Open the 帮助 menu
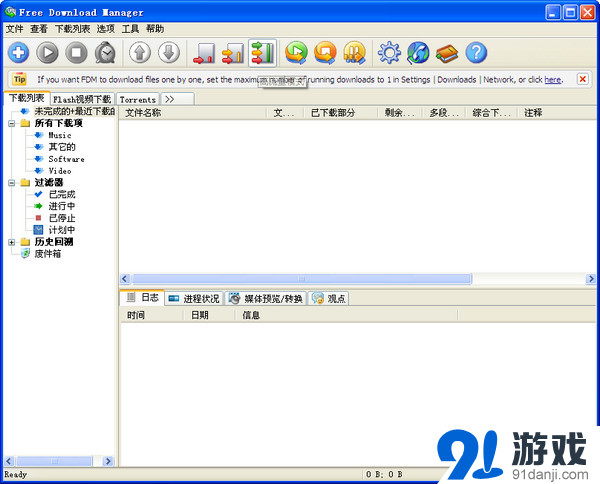The image size is (600, 484). pos(155,29)
